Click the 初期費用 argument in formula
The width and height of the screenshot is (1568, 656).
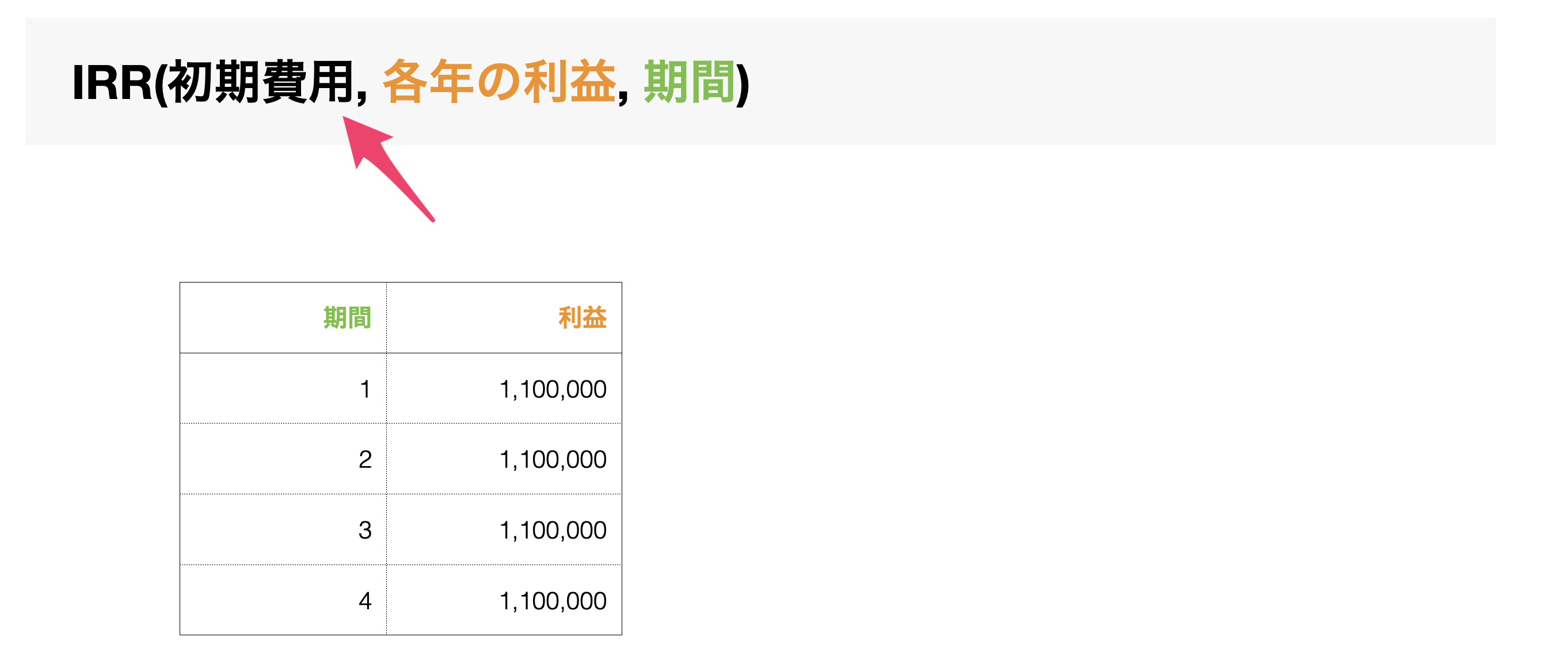(261, 82)
